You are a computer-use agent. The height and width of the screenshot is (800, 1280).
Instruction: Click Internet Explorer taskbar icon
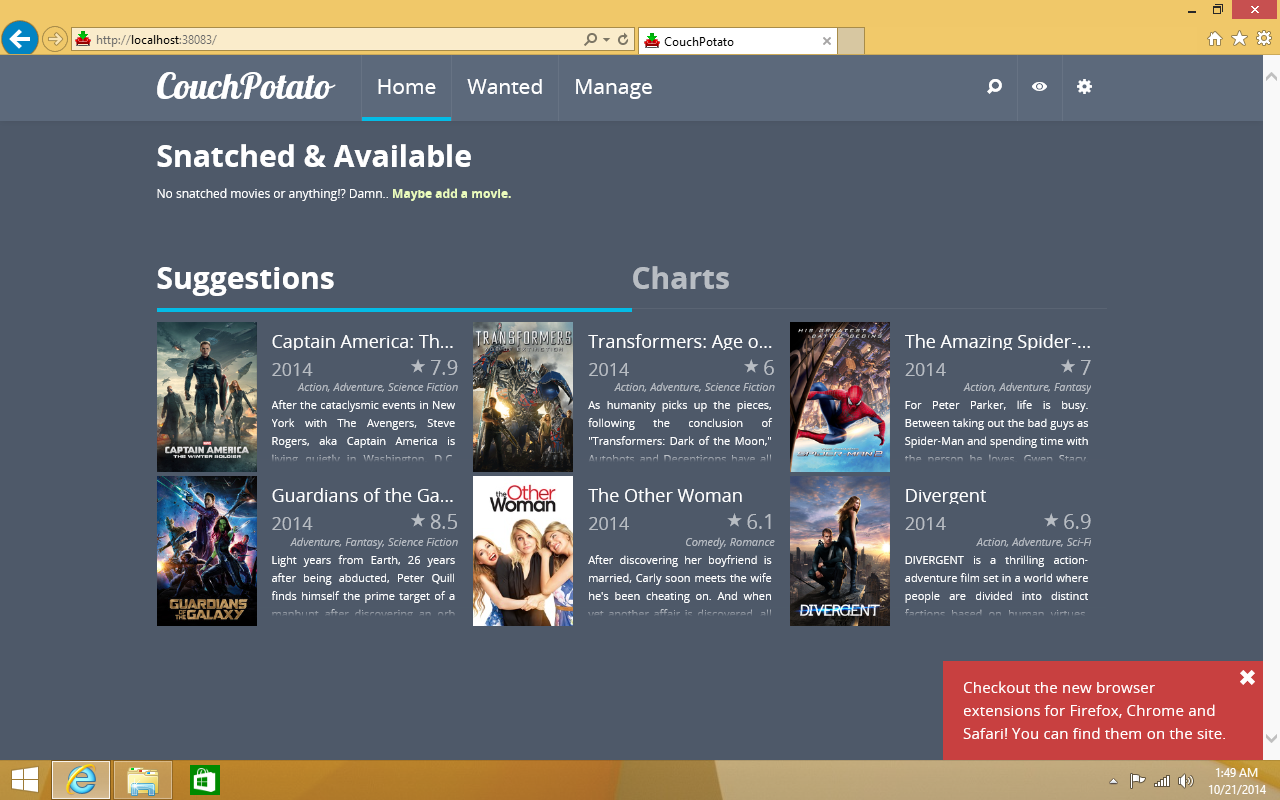(x=81, y=780)
